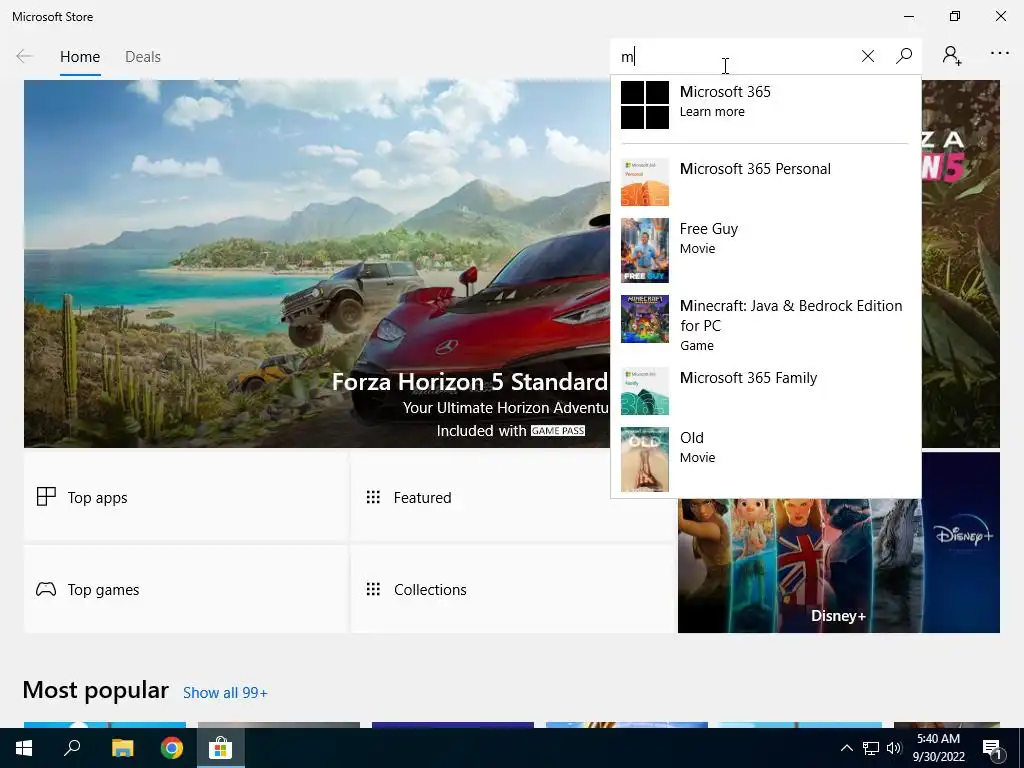Open the Forza Horizon 5 Standard banner
1024x768 pixels.
(317, 264)
